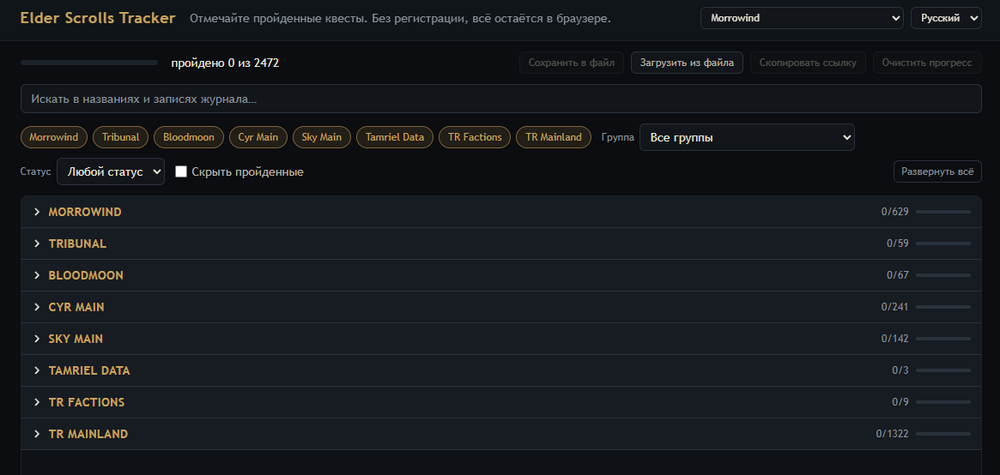Toggle the Cyr Main filter chip
This screenshot has width=1000, height=475.
pyautogui.click(x=258, y=137)
